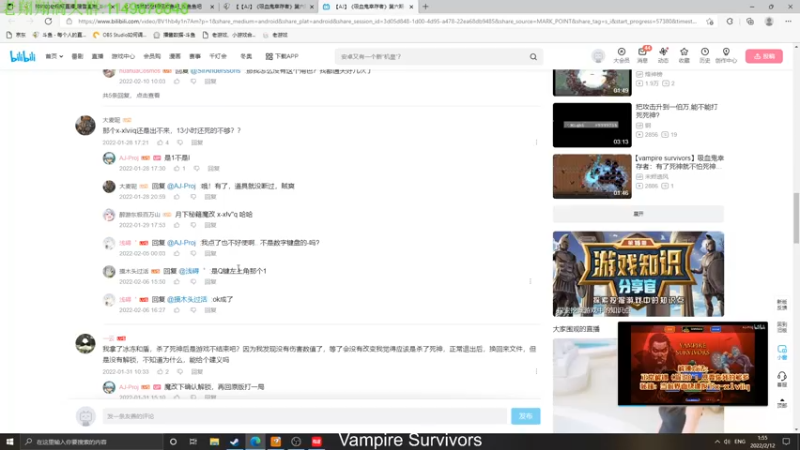Expand the 首页 dropdown in the navigation
The height and width of the screenshot is (450, 800).
click(x=54, y=56)
